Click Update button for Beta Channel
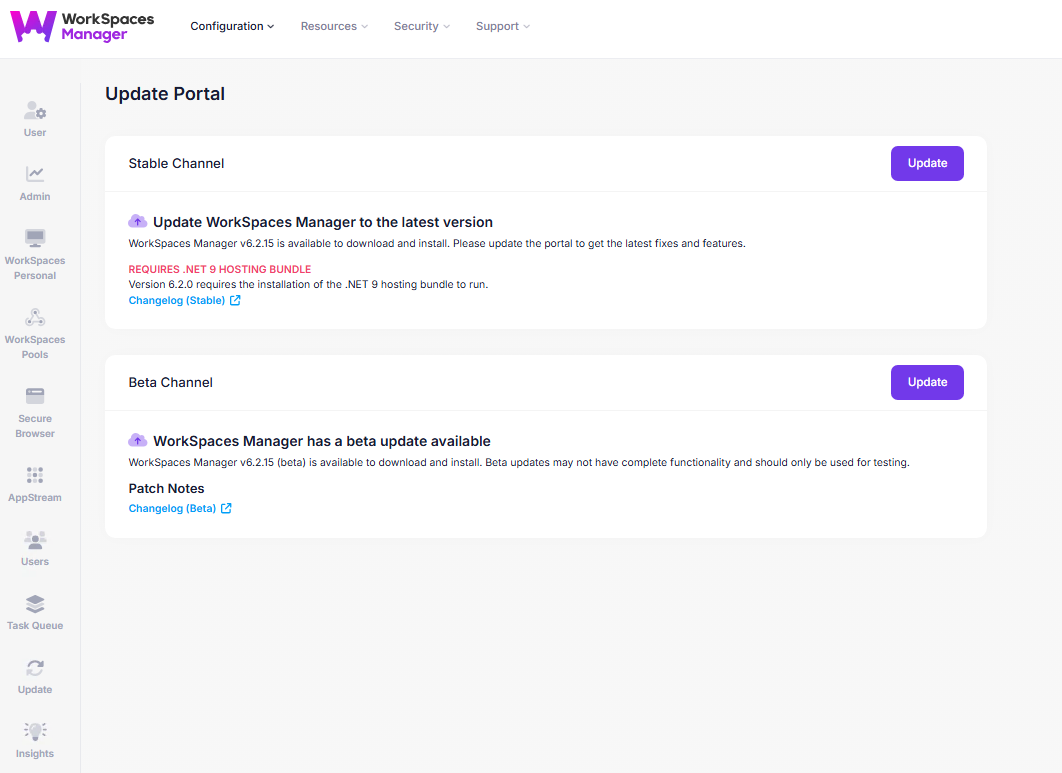 click(x=926, y=382)
